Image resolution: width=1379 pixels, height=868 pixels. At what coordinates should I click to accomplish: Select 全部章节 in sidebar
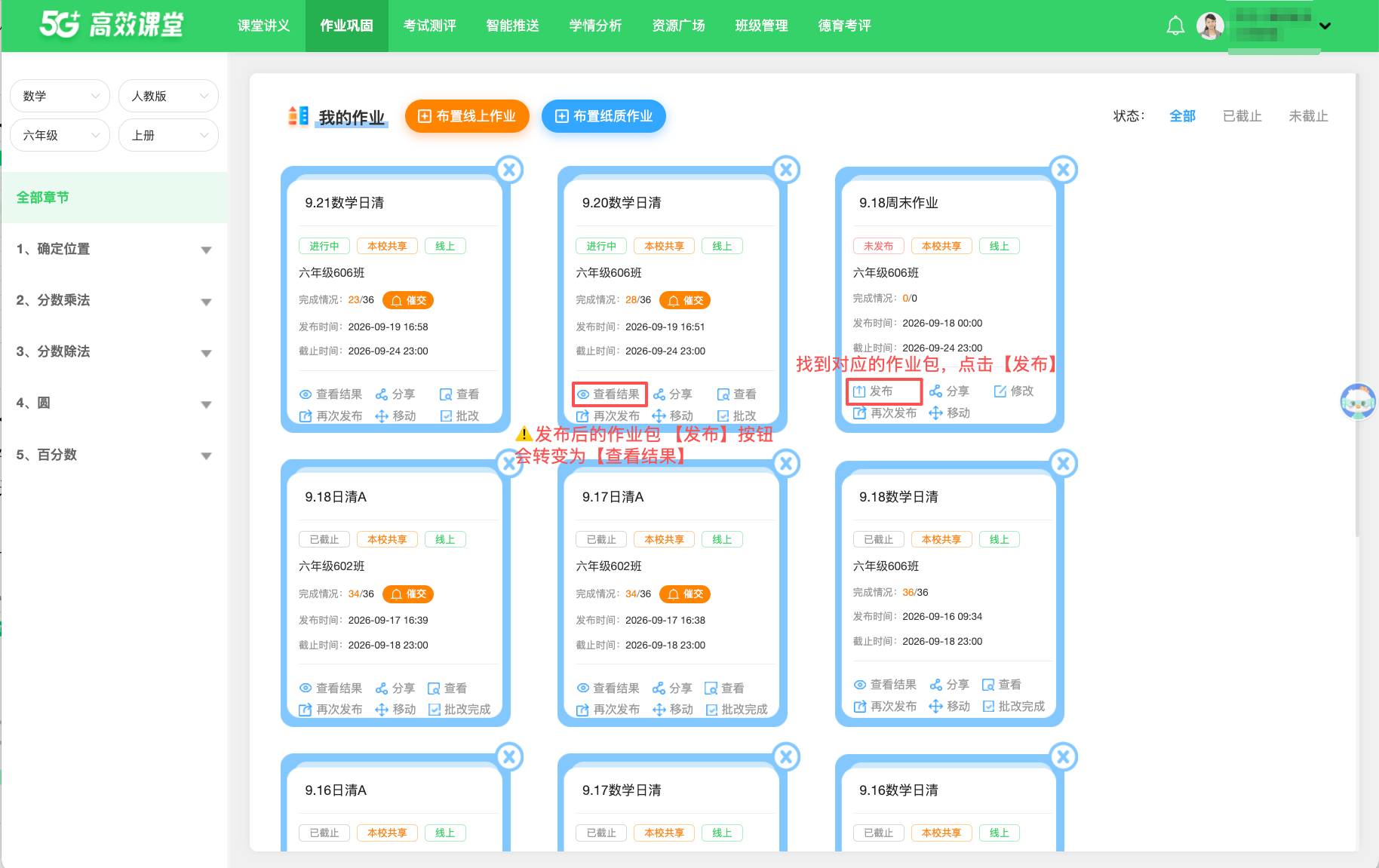click(x=114, y=198)
